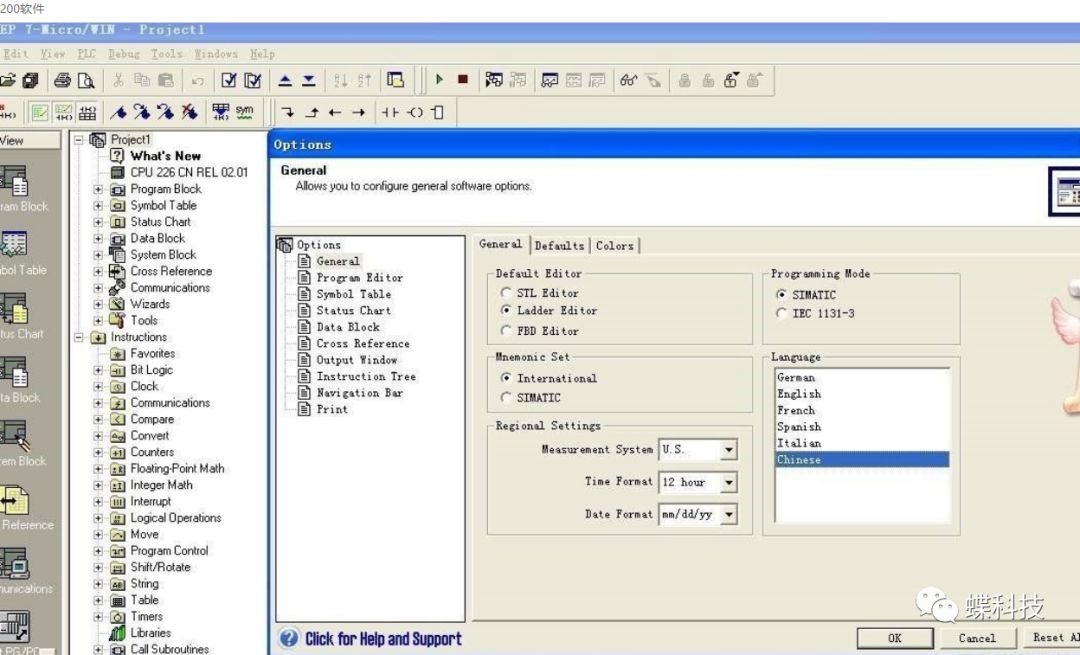Screen dimensions: 1080x655
Task: Expand the Symbol Table tree node
Action: pos(98,205)
